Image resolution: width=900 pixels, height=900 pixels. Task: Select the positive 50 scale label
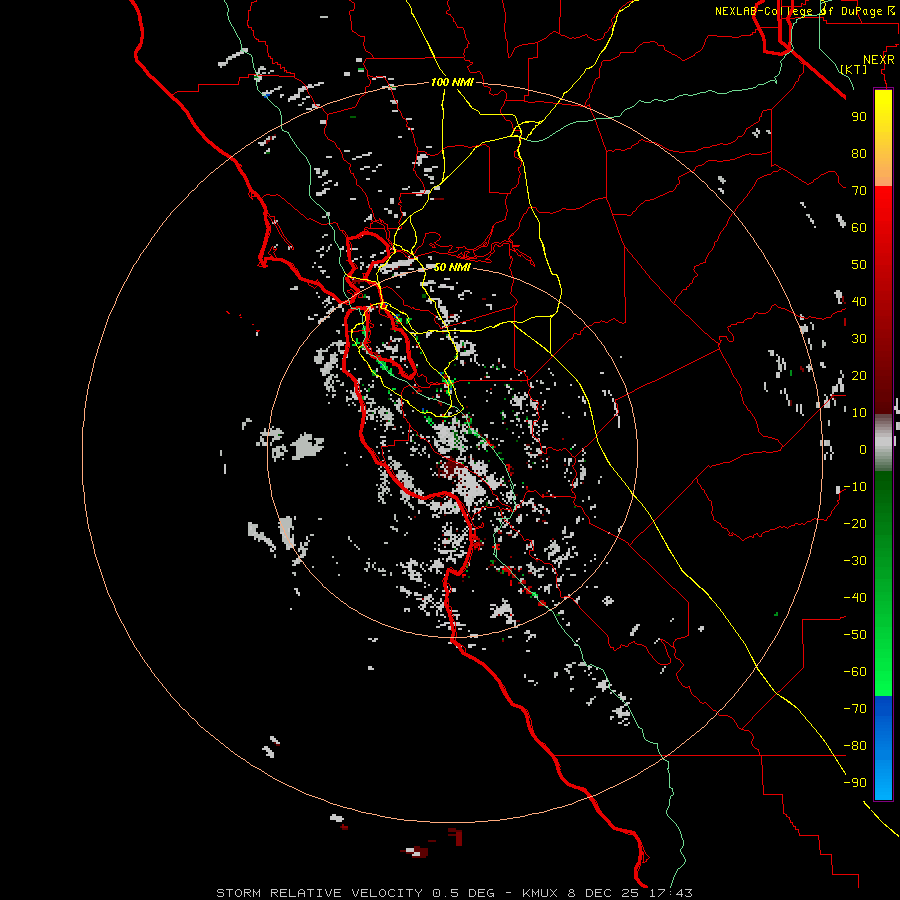(x=859, y=265)
